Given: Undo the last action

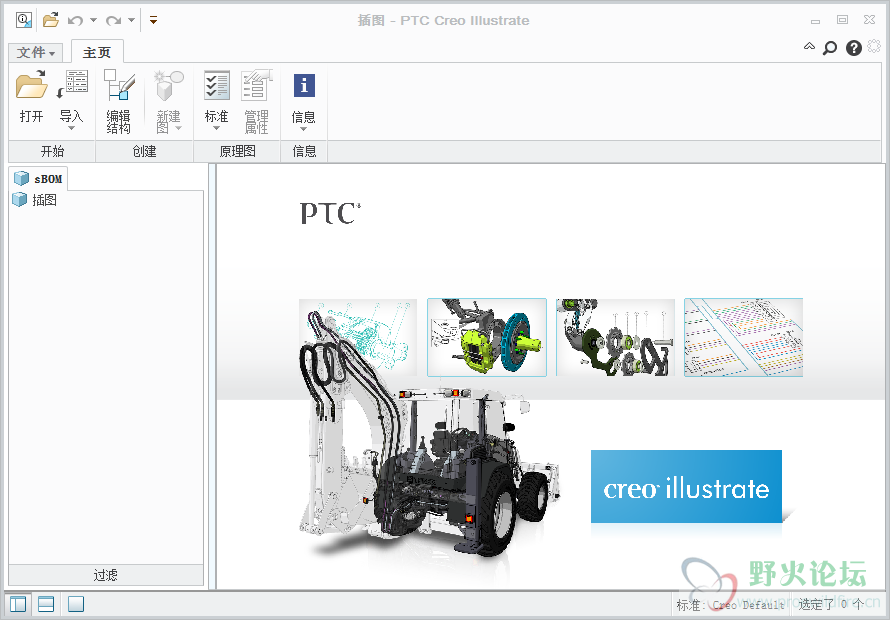Looking at the screenshot, I should point(75,21).
